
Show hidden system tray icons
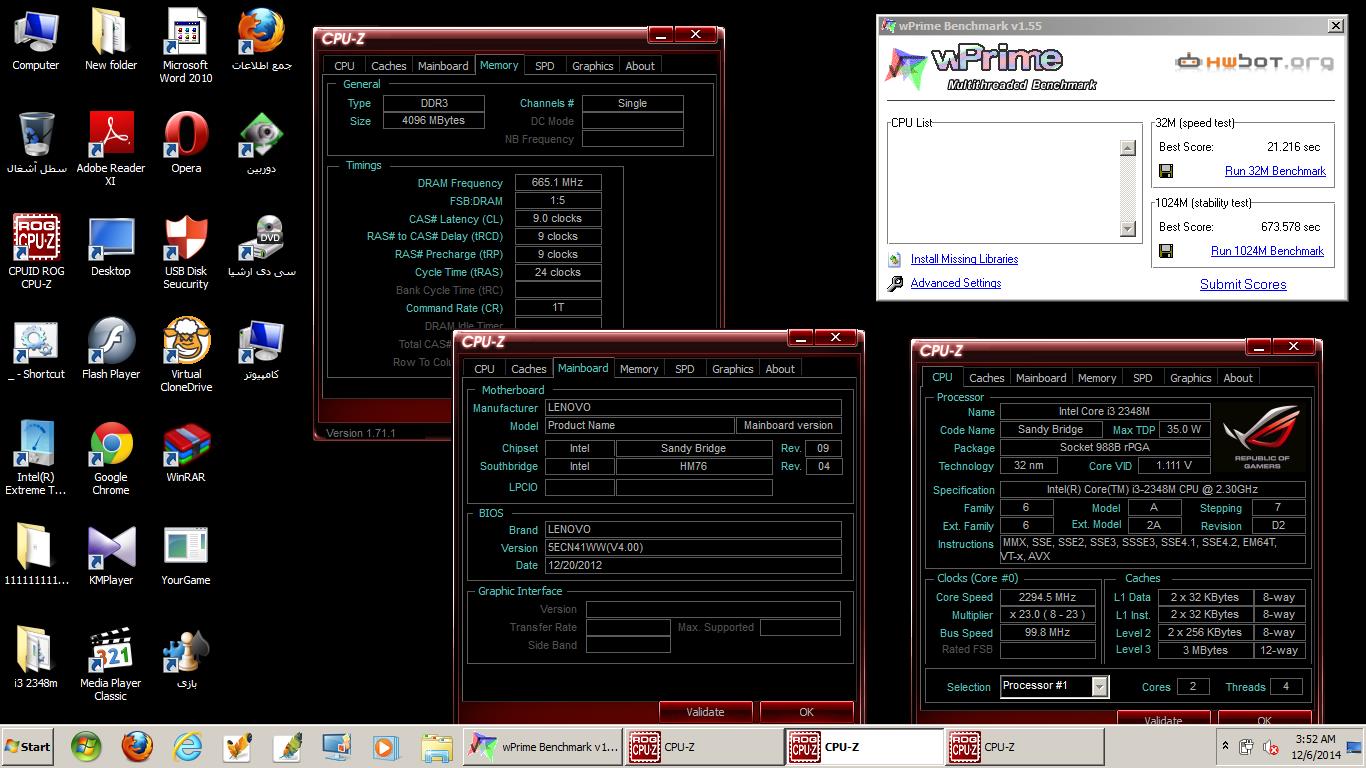[1225, 746]
